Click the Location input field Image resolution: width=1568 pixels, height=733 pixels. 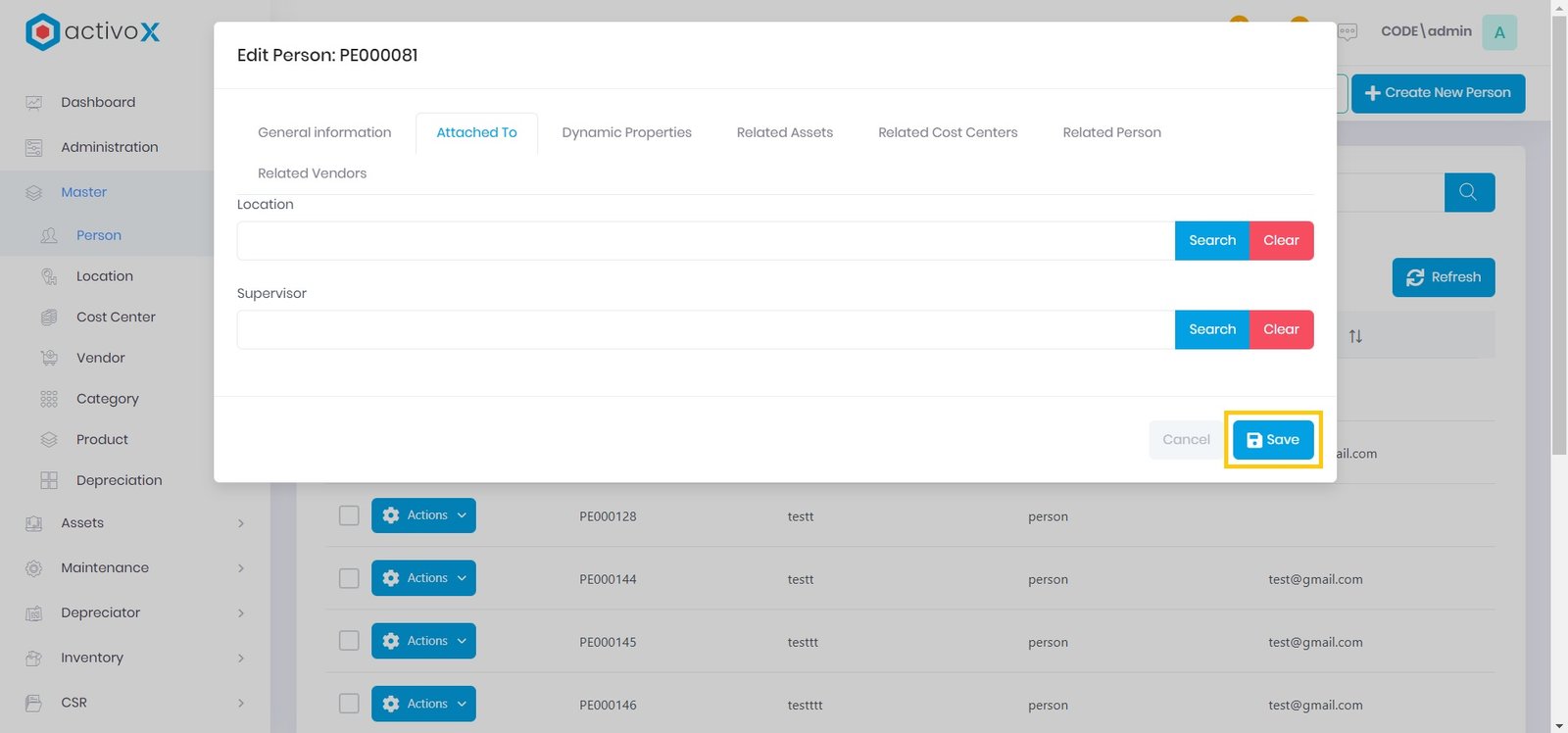click(706, 241)
